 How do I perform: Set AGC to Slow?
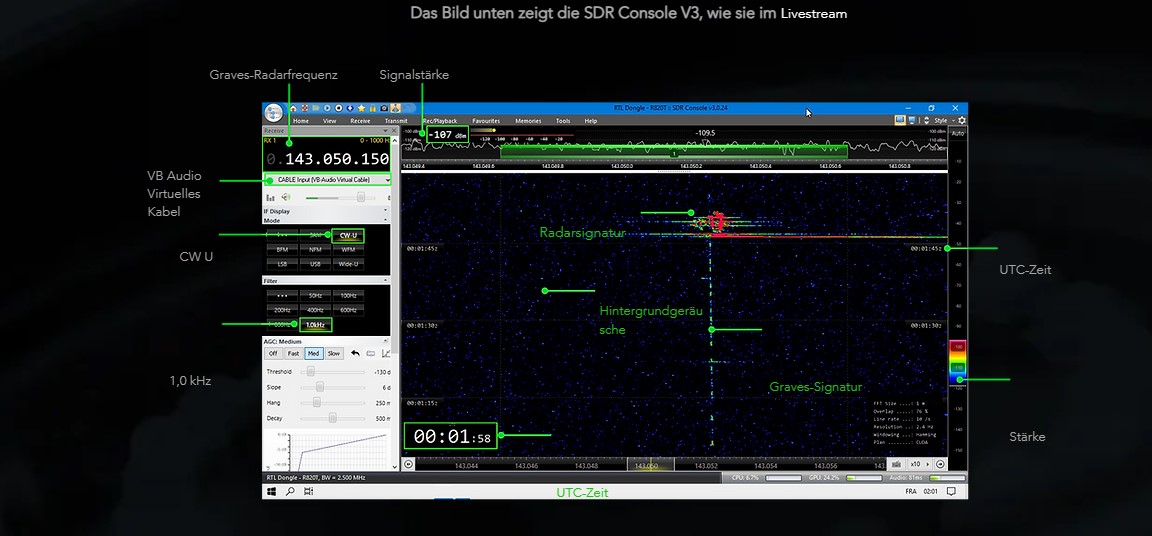pyautogui.click(x=334, y=353)
